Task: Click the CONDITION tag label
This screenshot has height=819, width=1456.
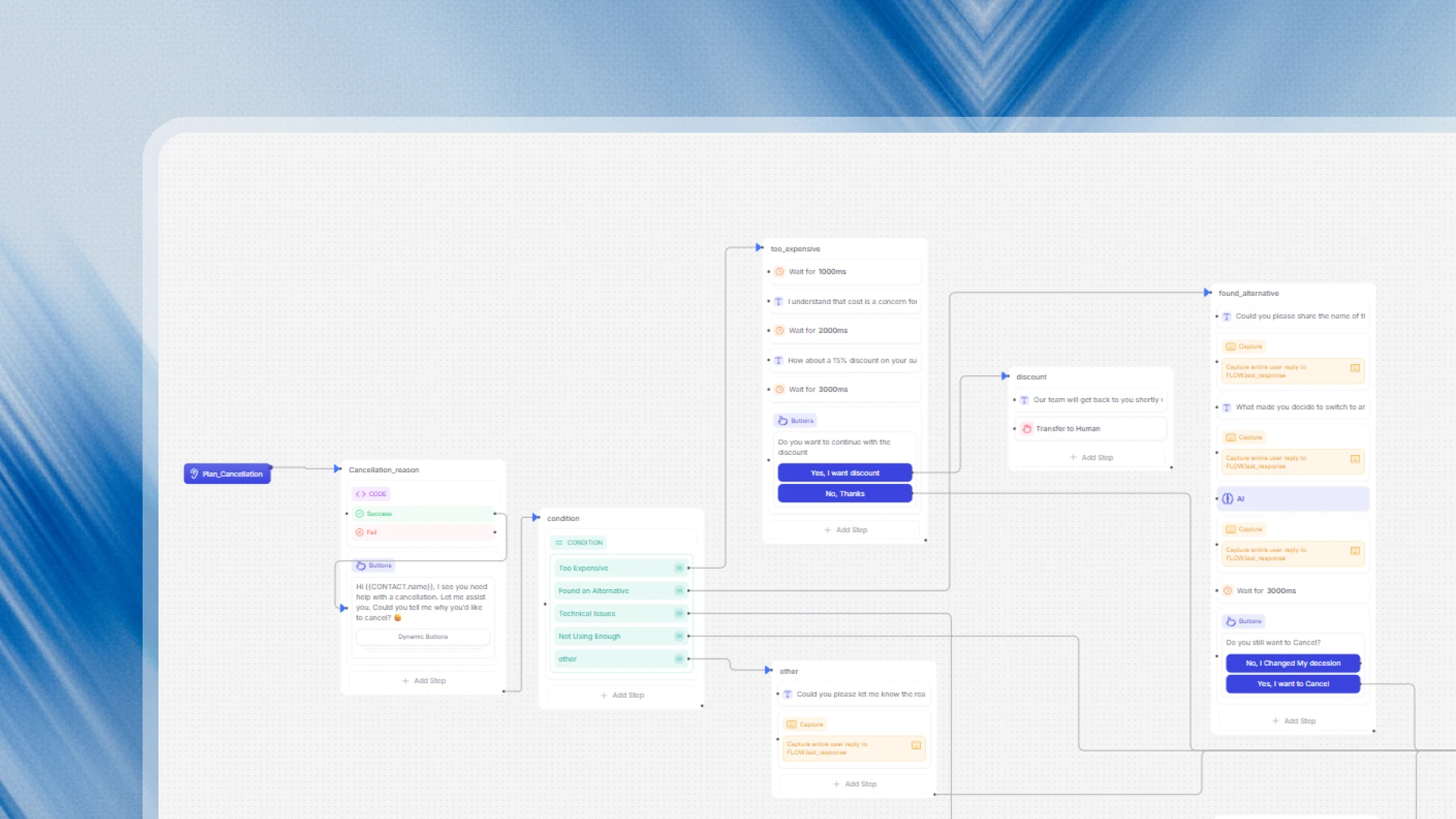Action: tap(584, 543)
